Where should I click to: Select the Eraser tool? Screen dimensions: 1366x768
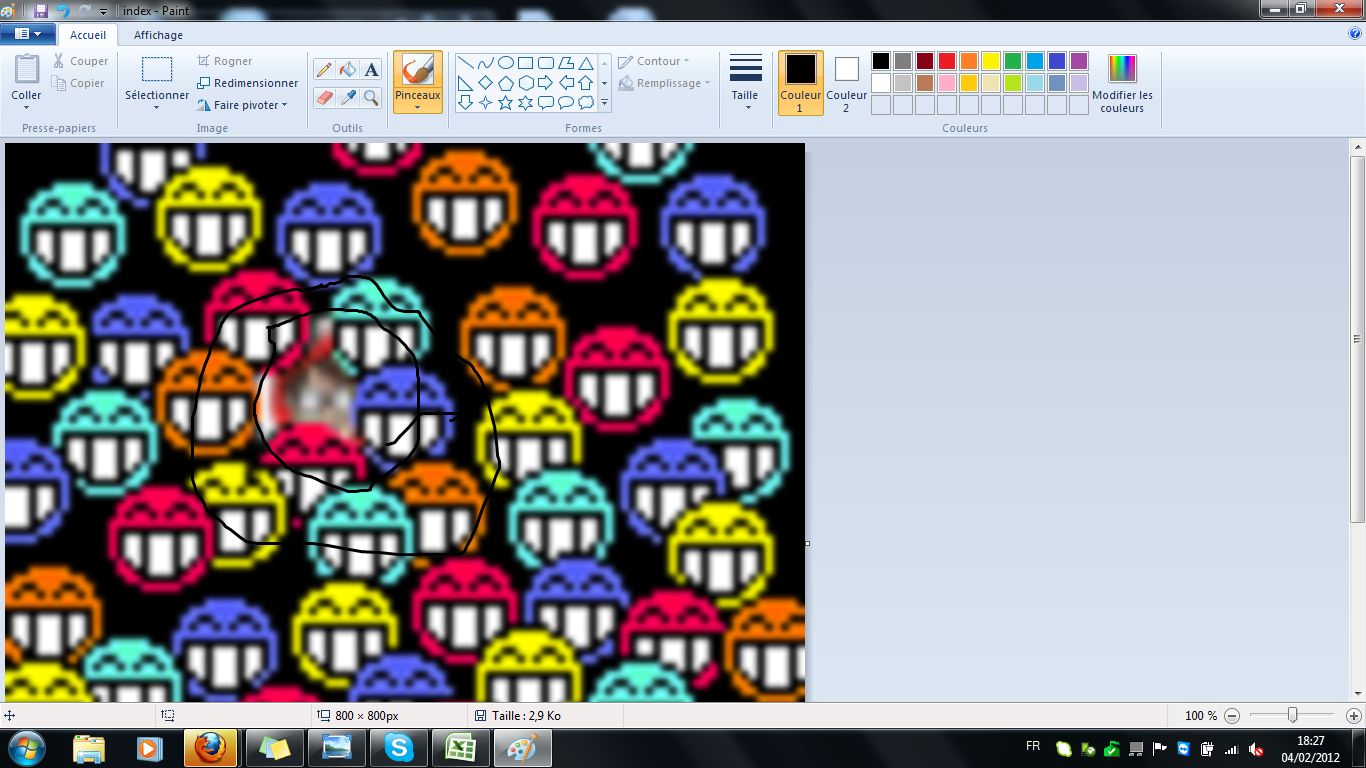(x=324, y=97)
